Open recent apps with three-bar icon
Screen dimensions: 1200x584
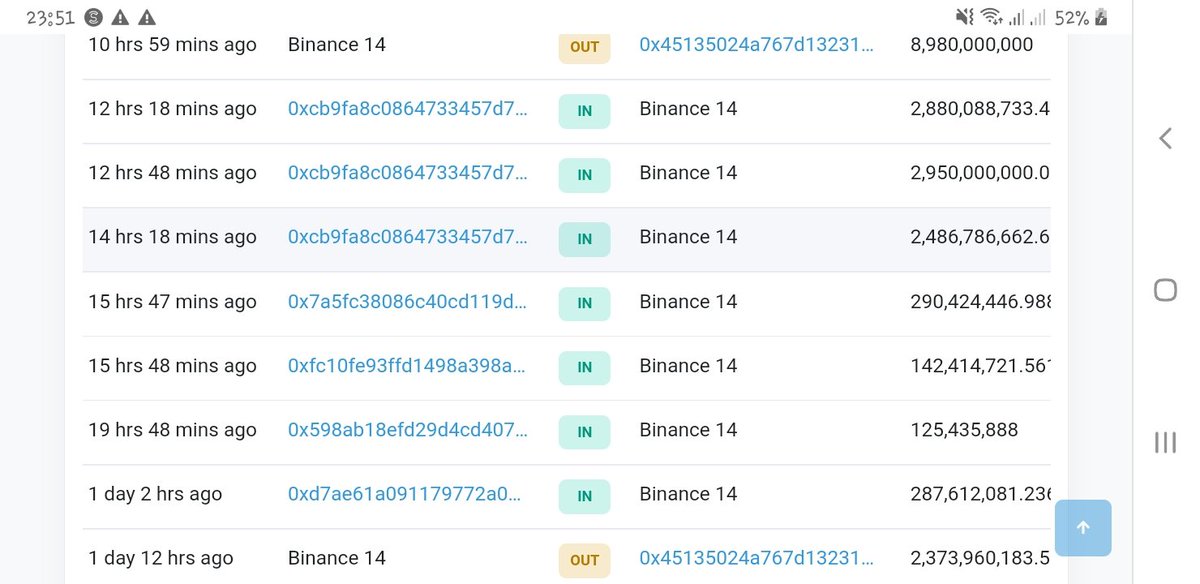coord(1165,442)
